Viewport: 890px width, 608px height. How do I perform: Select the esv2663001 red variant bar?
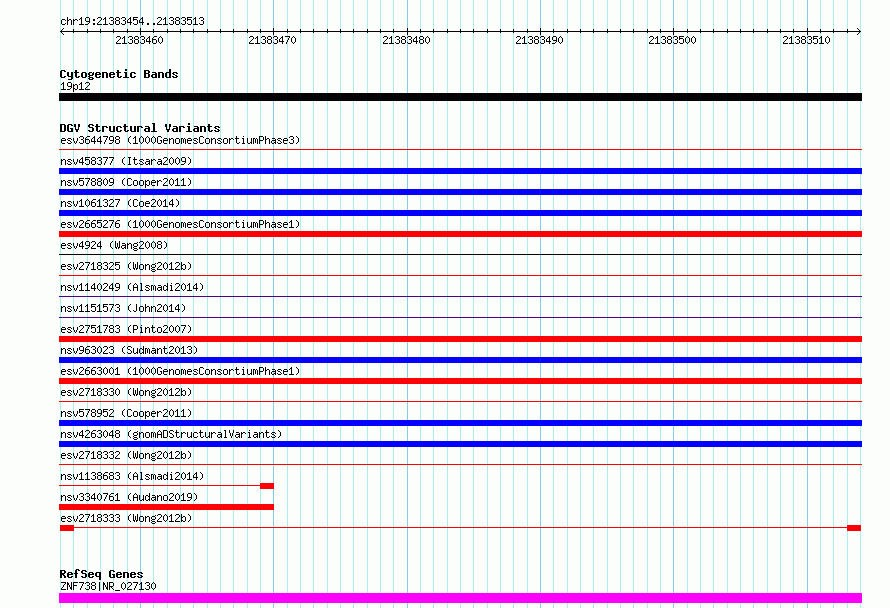coord(460,381)
